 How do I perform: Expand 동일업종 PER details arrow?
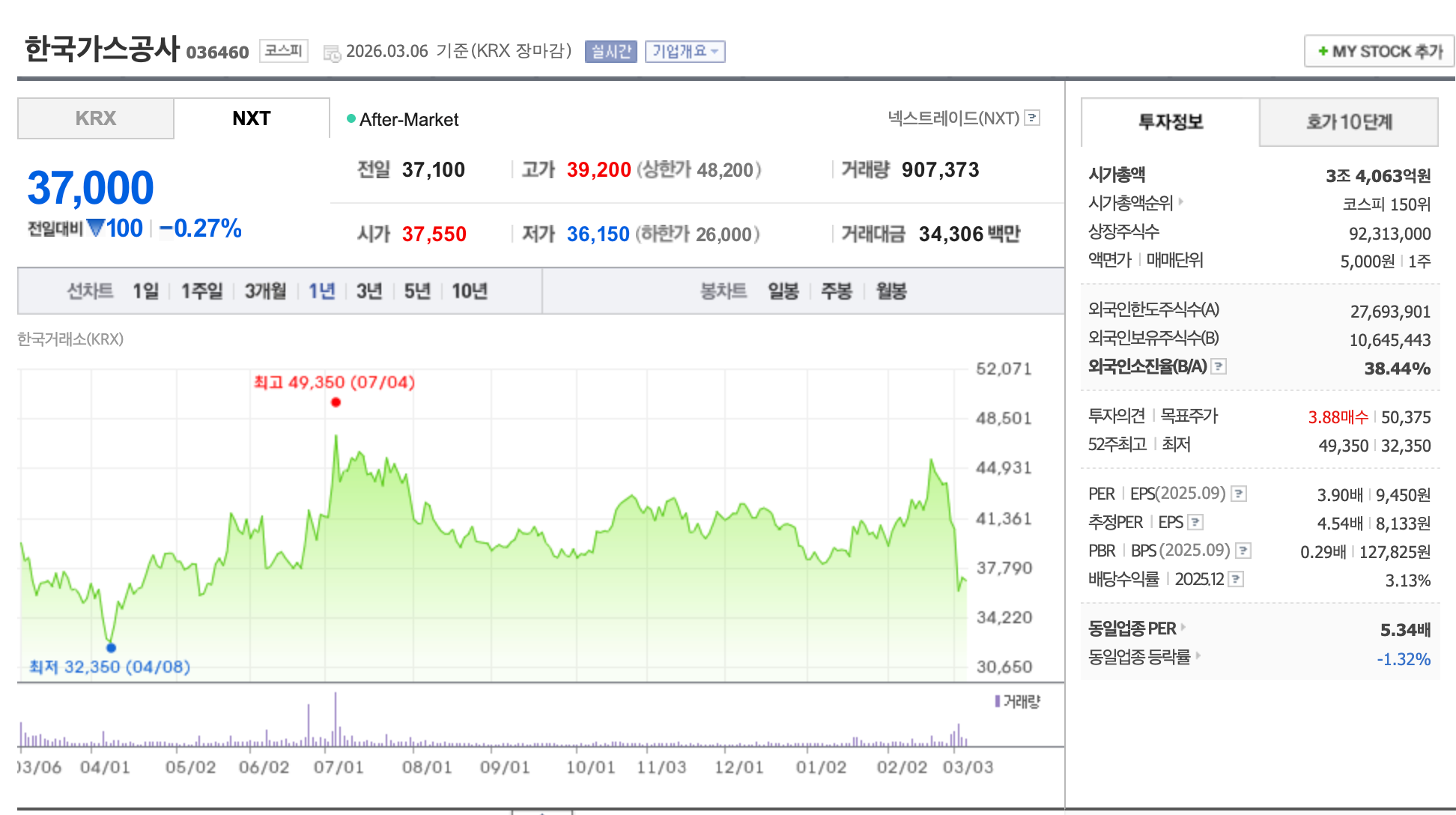(x=1183, y=628)
